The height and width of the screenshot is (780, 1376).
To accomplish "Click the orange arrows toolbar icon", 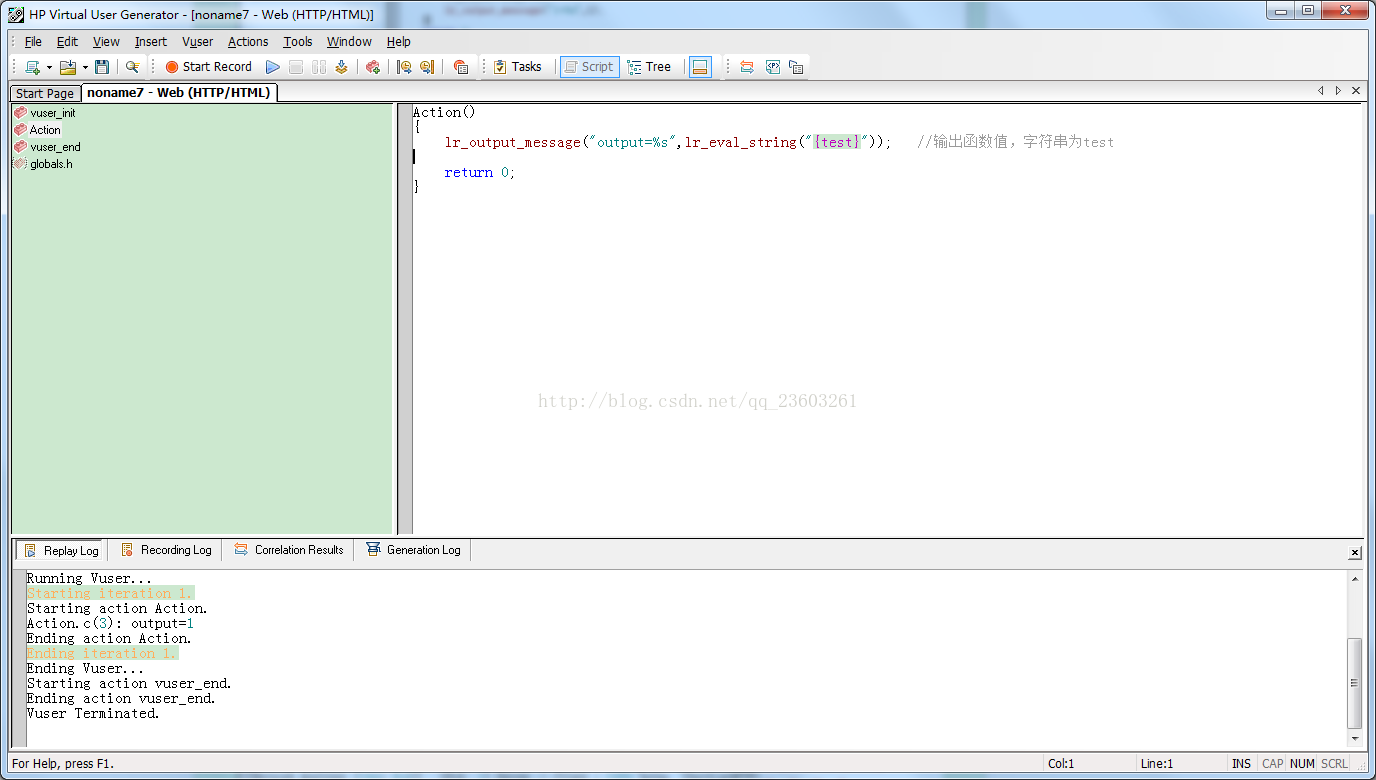I will click(x=747, y=67).
